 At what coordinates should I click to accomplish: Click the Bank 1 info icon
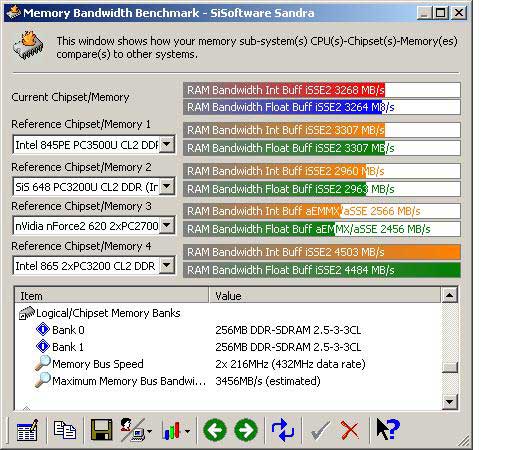click(x=43, y=346)
